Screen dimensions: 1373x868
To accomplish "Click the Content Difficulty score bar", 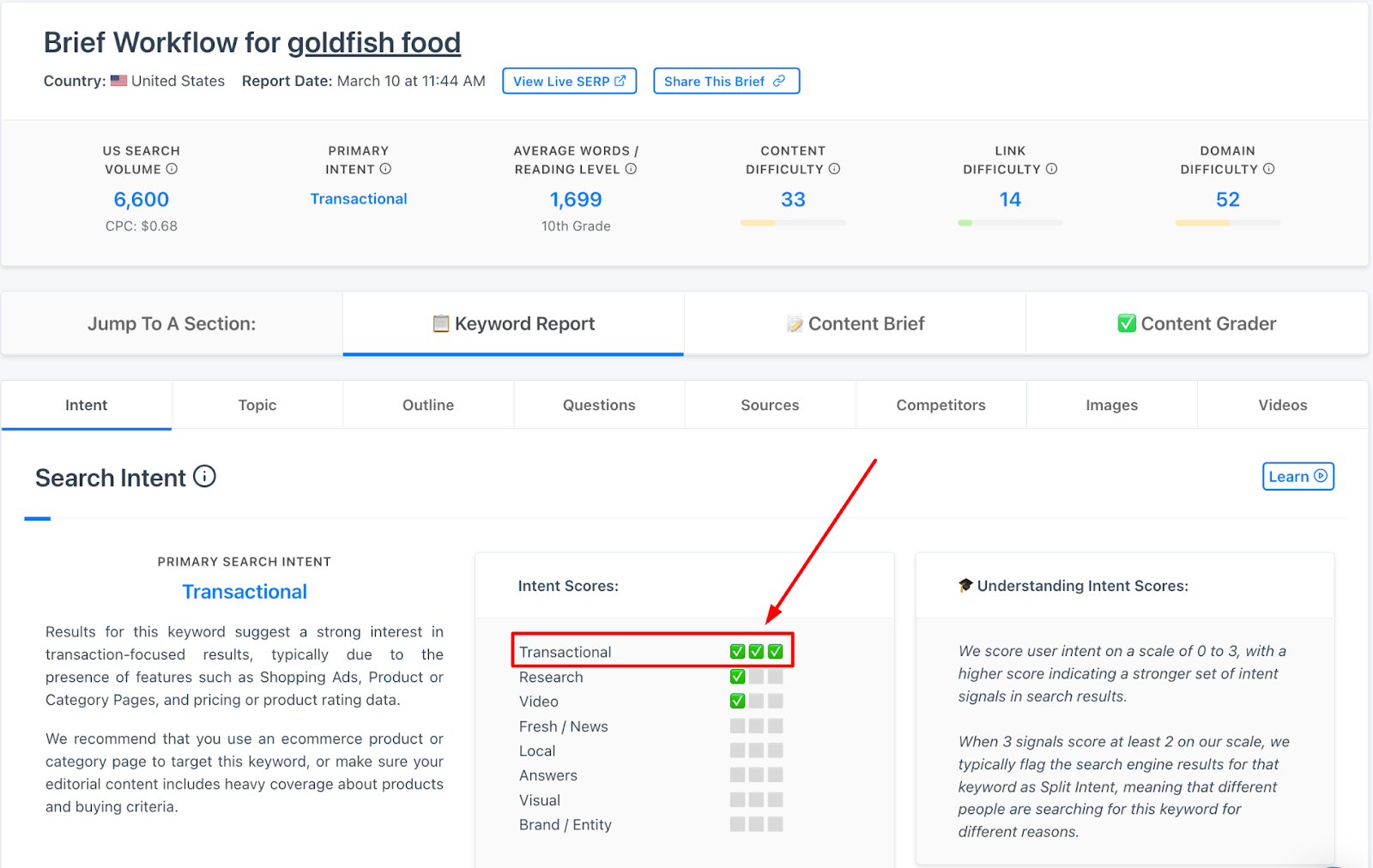I will tap(793, 223).
